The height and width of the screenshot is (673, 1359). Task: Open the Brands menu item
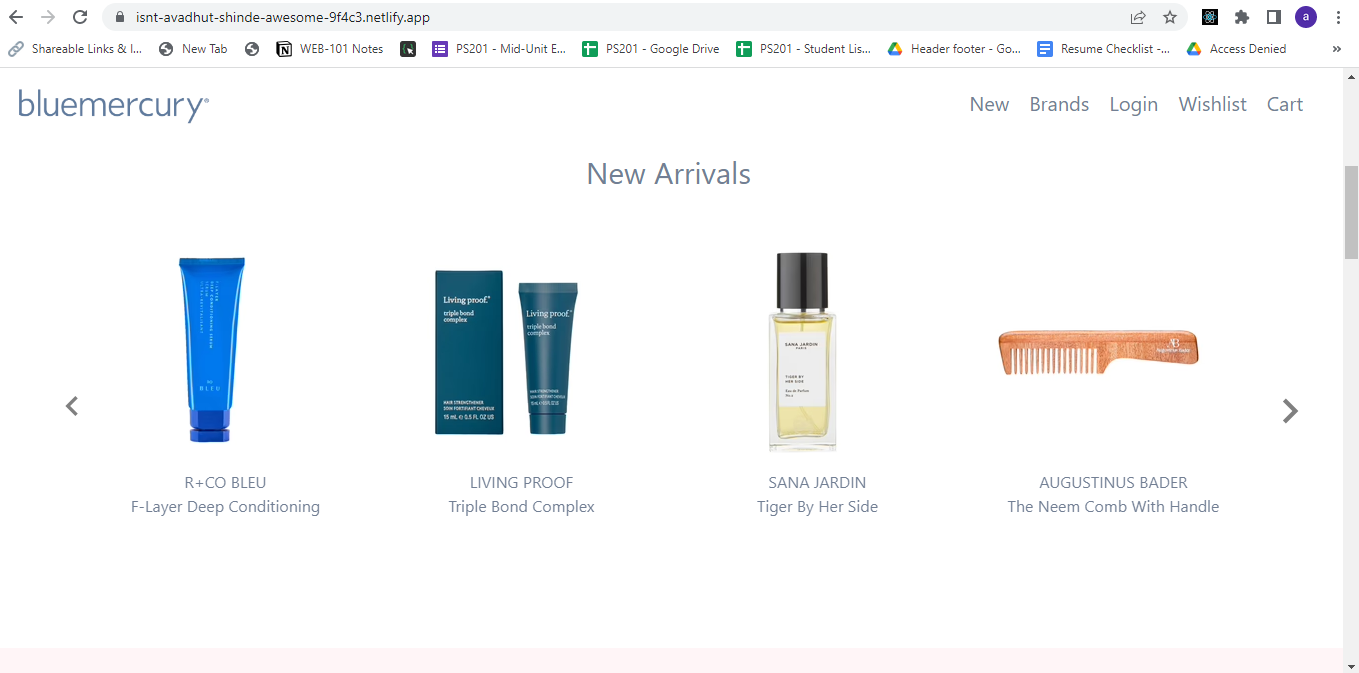pos(1059,104)
